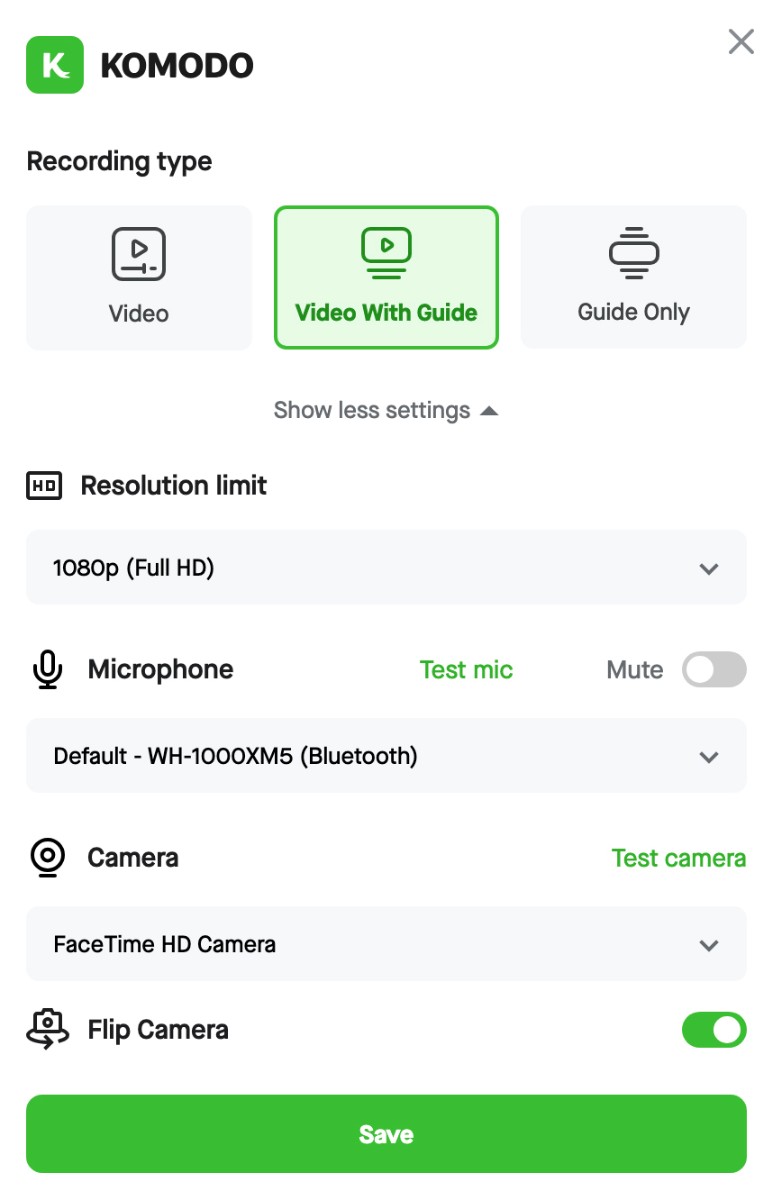
Task: Click the microphone icon
Action: pyautogui.click(x=47, y=670)
